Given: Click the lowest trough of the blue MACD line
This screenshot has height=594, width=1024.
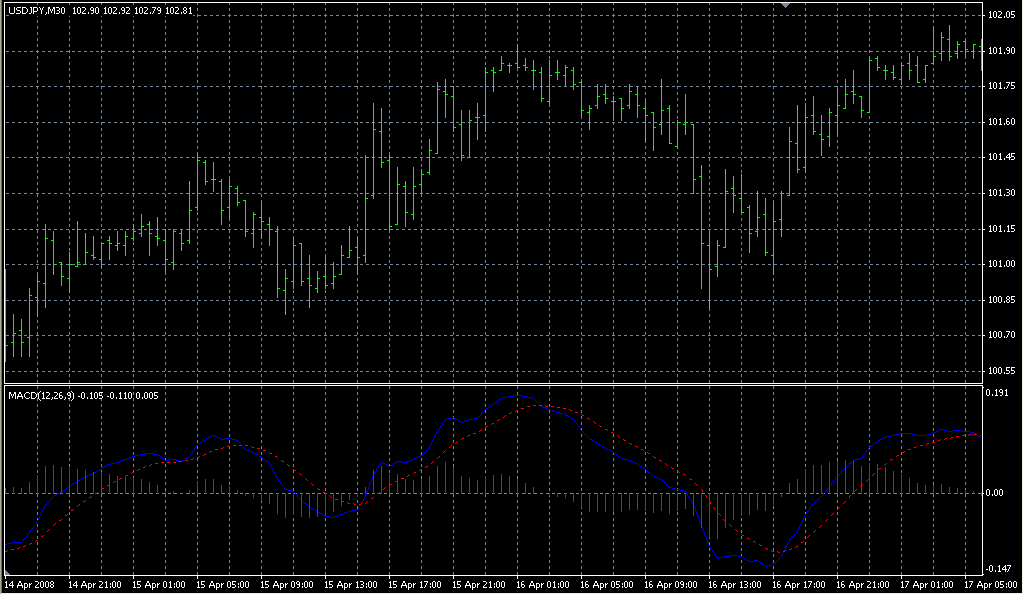Looking at the screenshot, I should [x=770, y=566].
